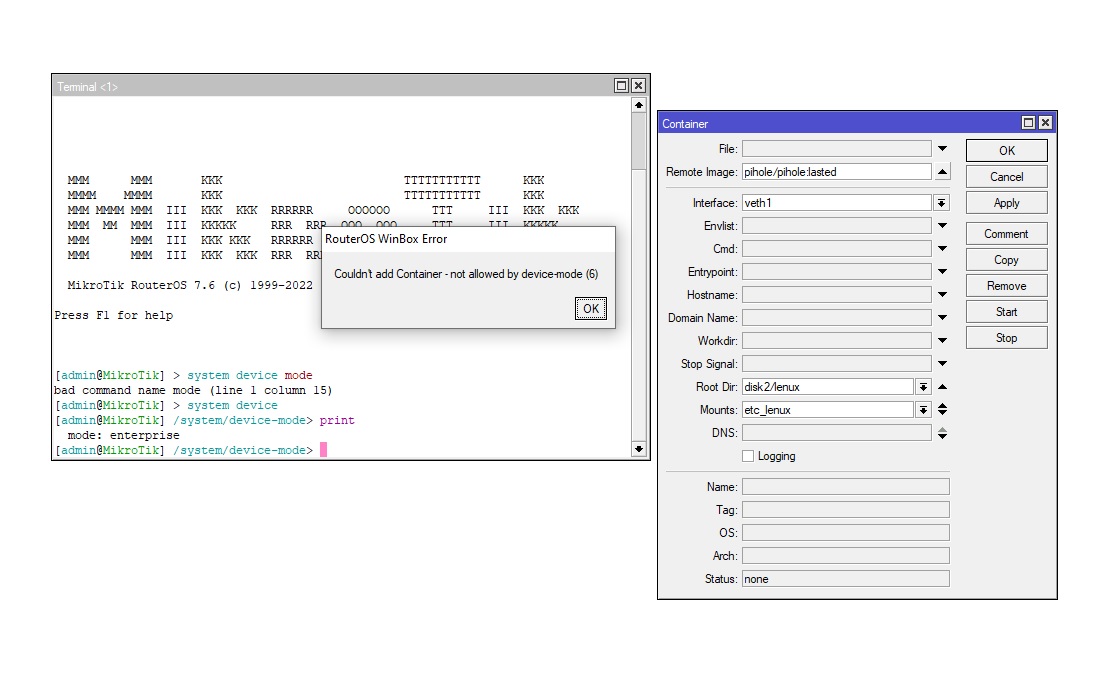Screen dimensions: 1095x689
Task: Click the 'MikroTik RouterOS 7.6' version text
Action: [x=190, y=285]
